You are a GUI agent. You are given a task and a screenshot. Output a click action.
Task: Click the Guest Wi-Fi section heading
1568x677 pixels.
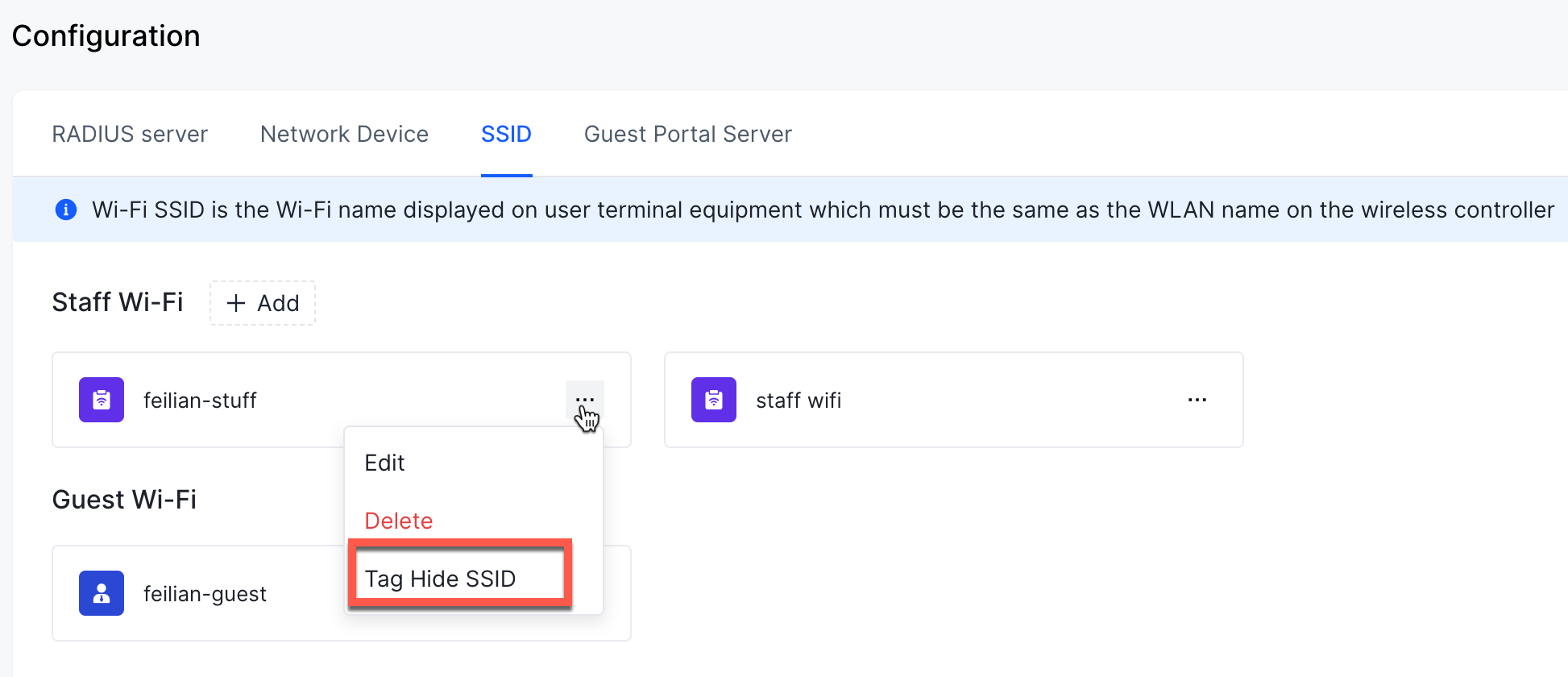[124, 500]
